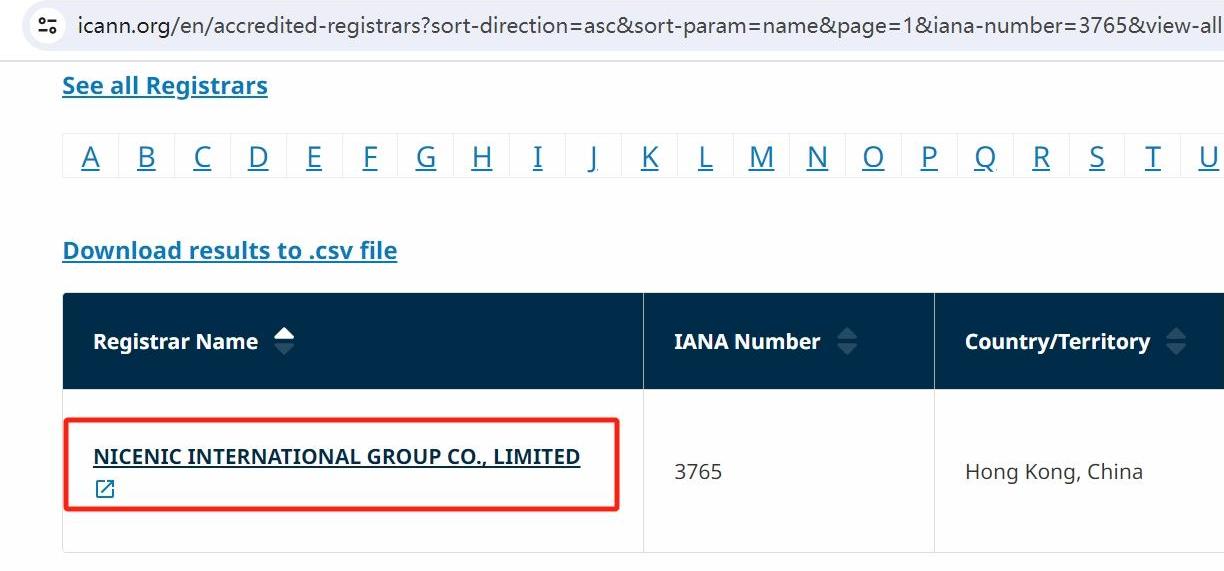Sort by IANA Number arrow icon

pyautogui.click(x=847, y=342)
